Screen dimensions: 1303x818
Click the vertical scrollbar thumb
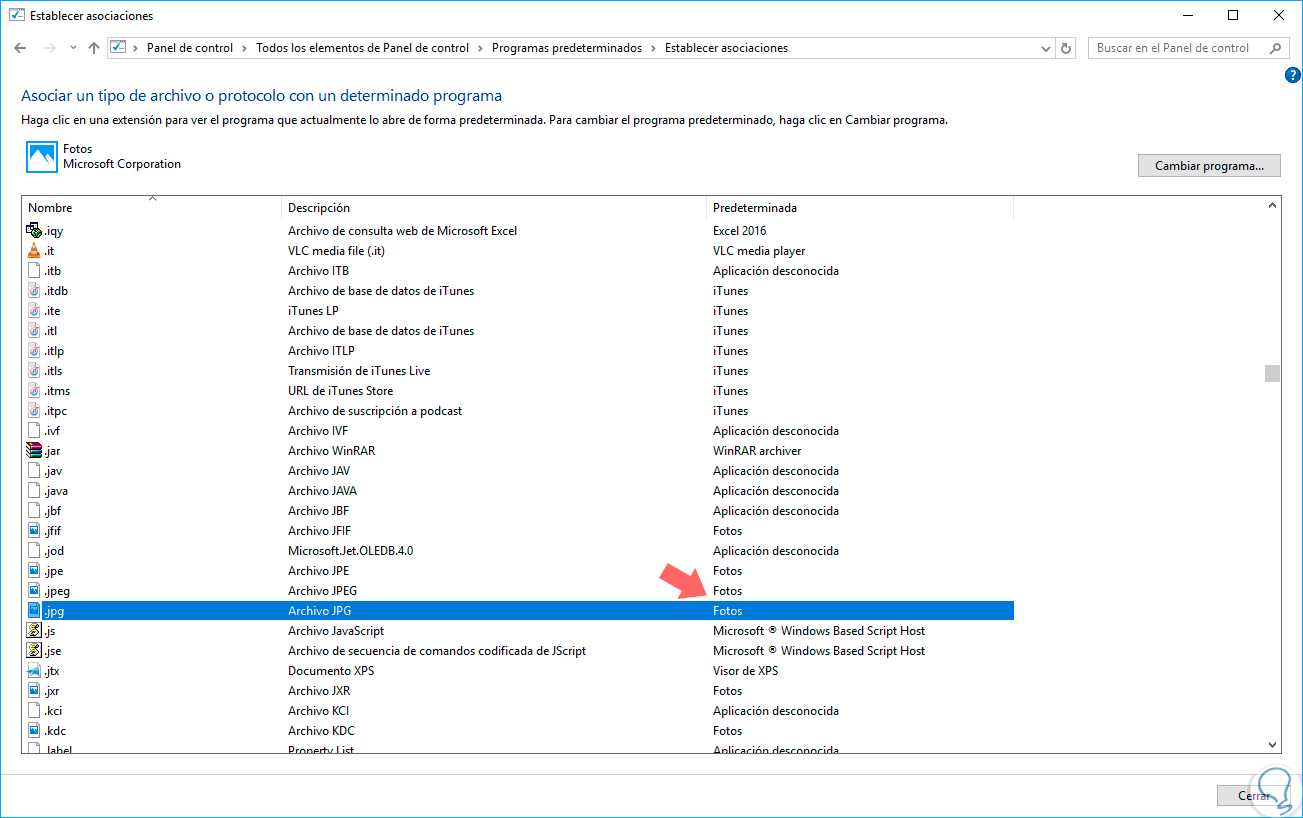click(1272, 373)
